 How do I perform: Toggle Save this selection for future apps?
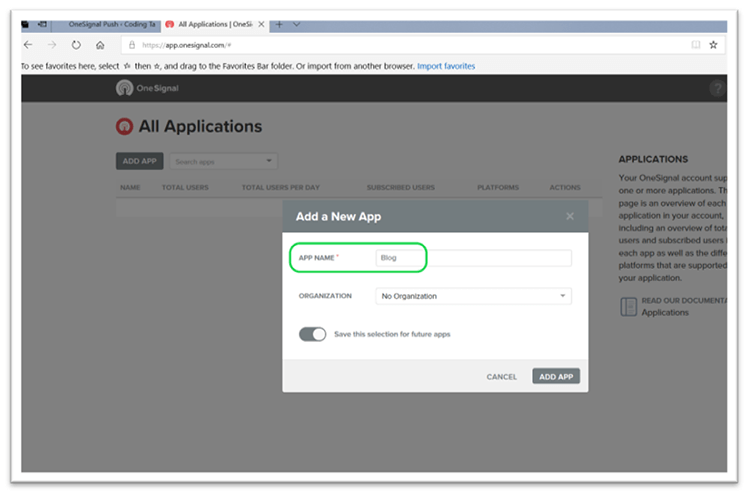coord(313,334)
